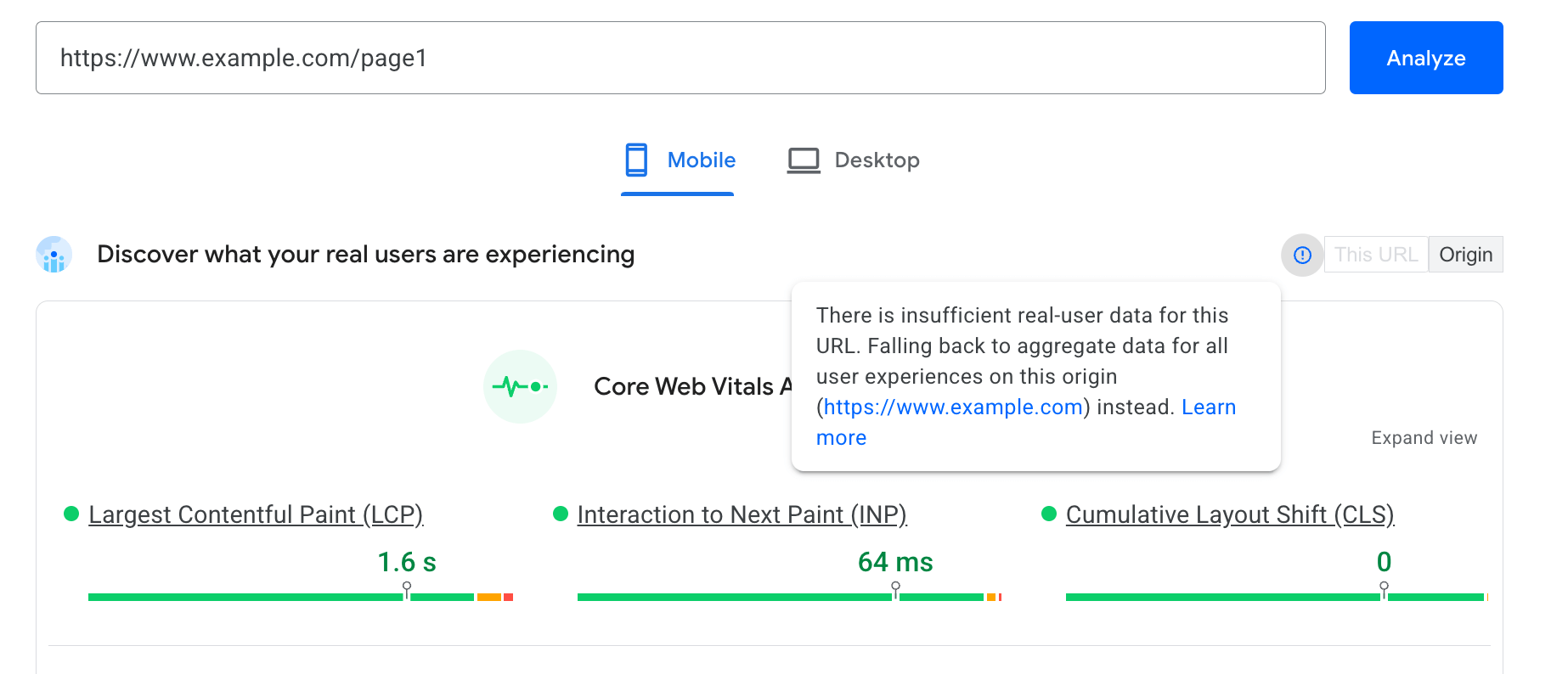1568x674 pixels.
Task: Open the https://www.example.com origin link
Action: pyautogui.click(x=953, y=407)
